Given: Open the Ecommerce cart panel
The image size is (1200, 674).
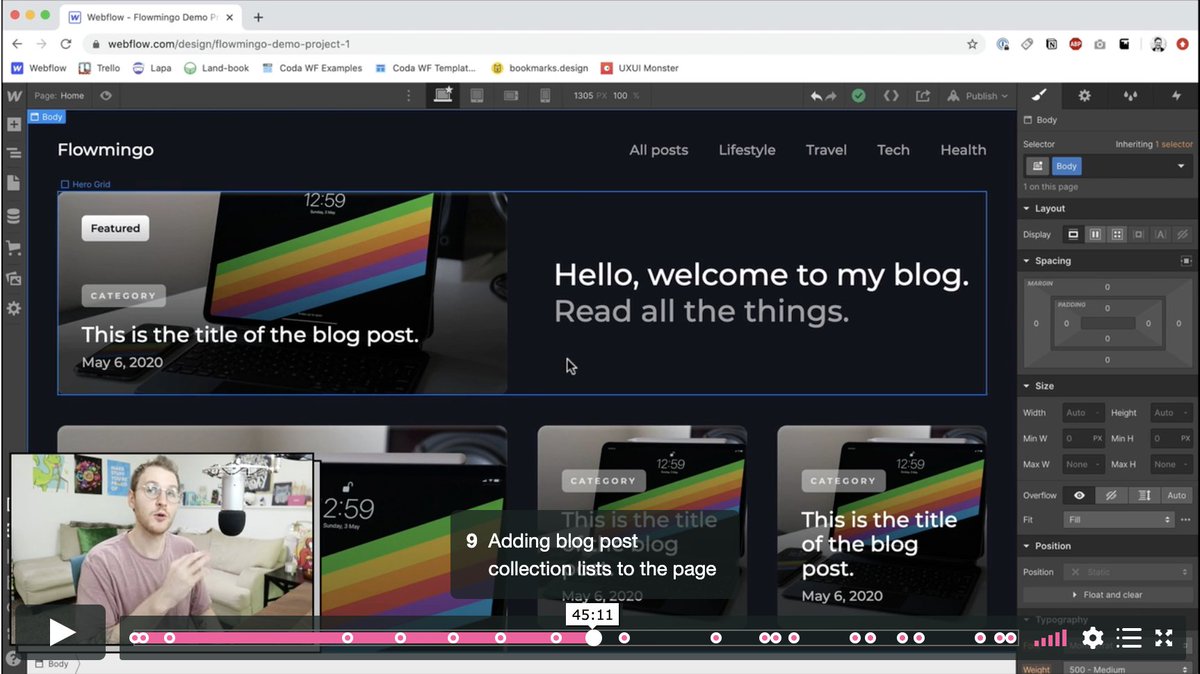Looking at the screenshot, I should (x=14, y=247).
